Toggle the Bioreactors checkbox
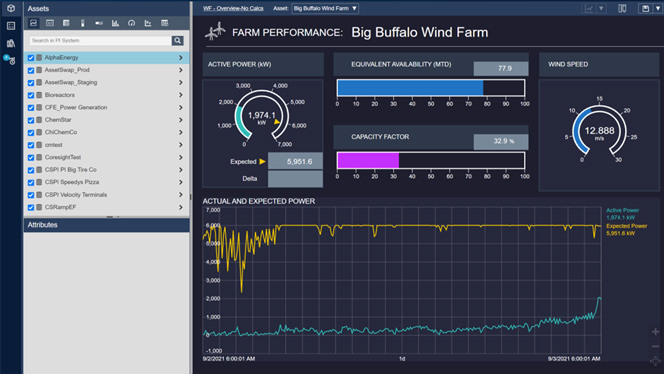This screenshot has height=374, width=664. click(31, 95)
